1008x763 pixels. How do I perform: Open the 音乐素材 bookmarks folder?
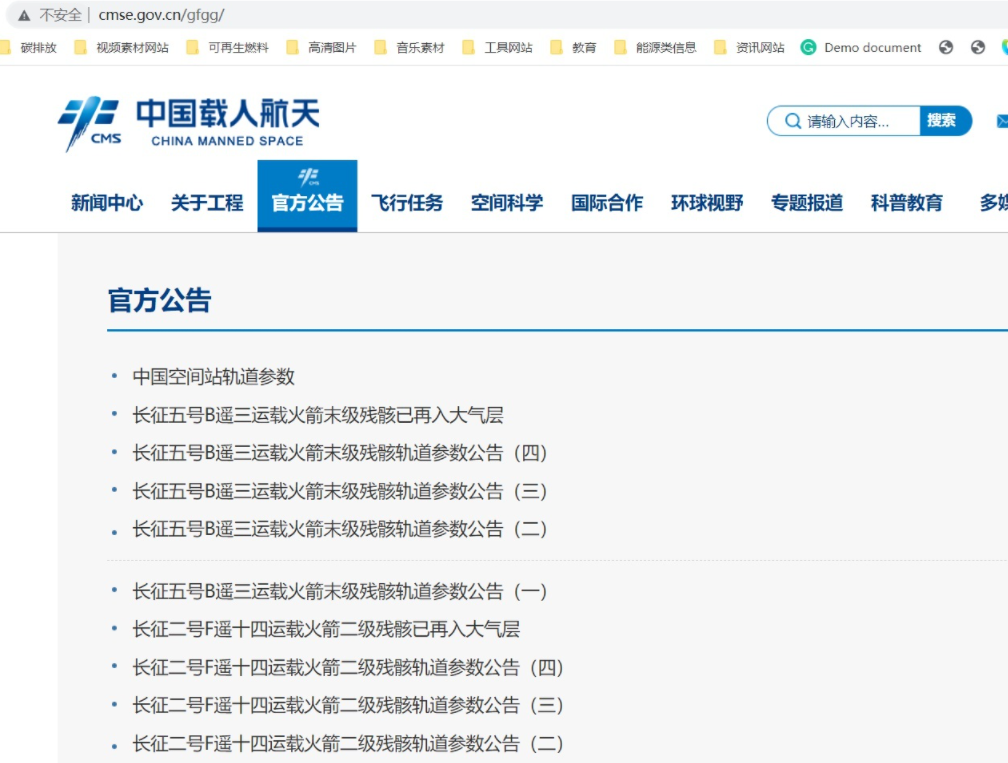click(x=422, y=47)
